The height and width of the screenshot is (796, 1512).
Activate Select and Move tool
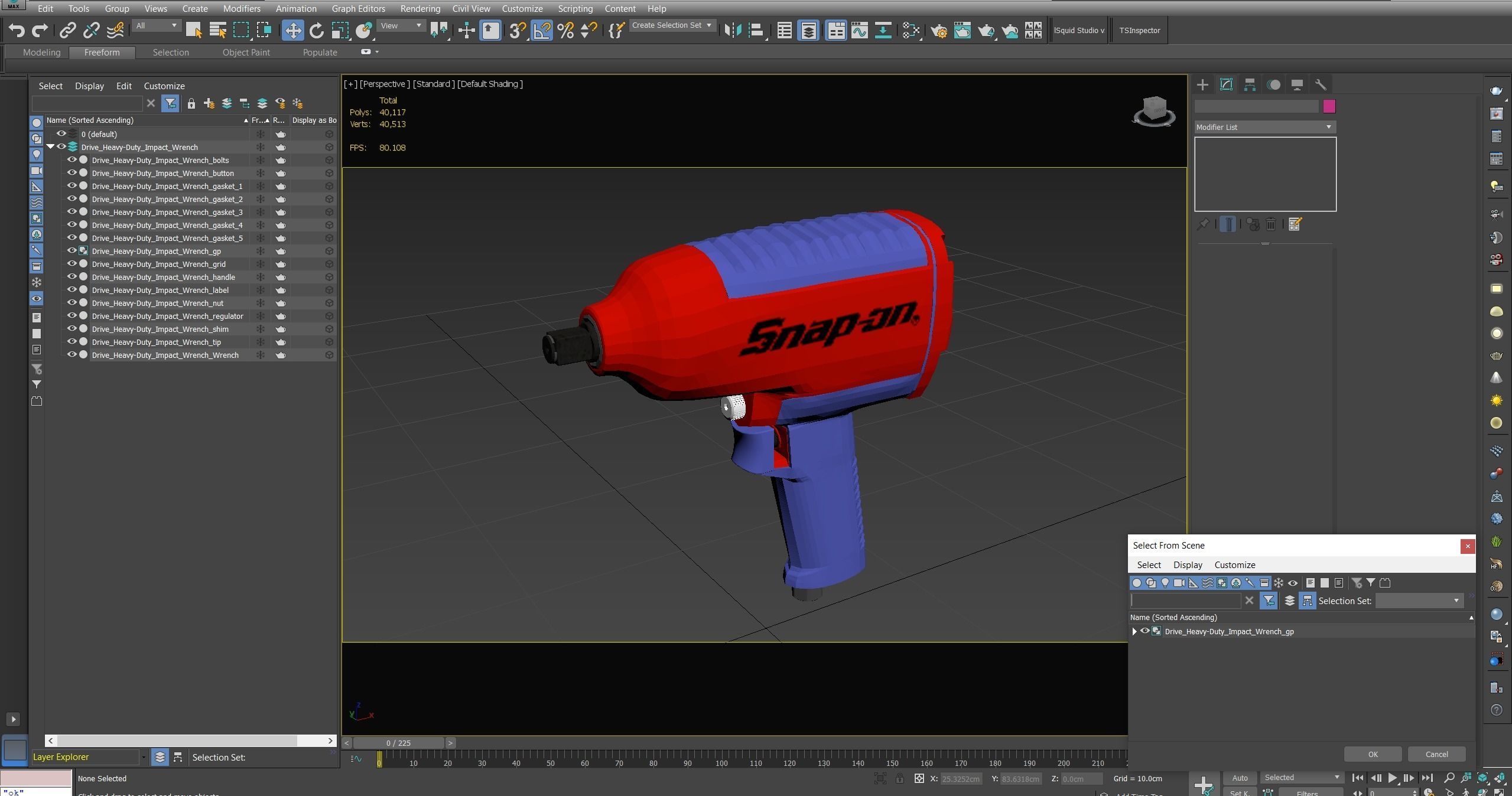[x=292, y=30]
